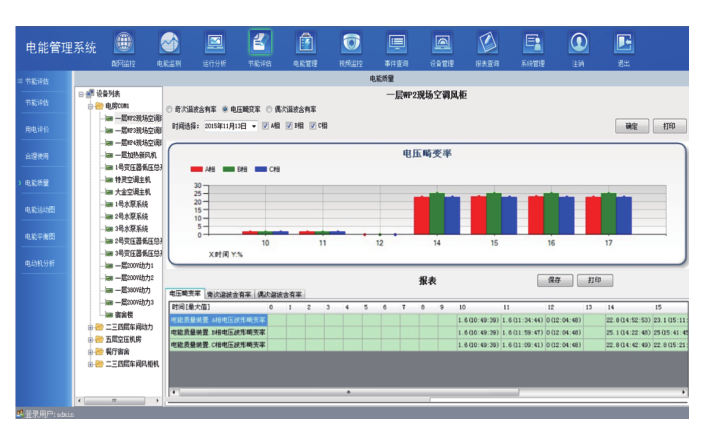
Task: Click the 运行分析 toolbar icon
Action: (214, 44)
